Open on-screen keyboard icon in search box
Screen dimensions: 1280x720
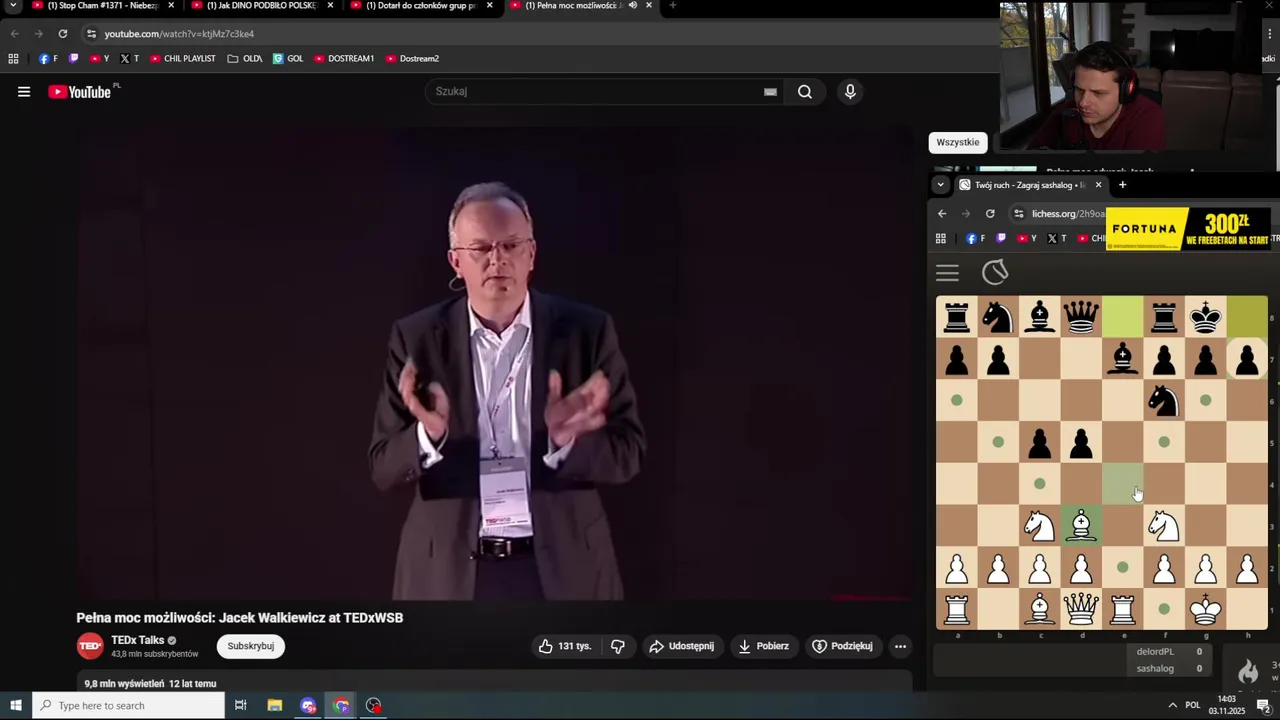(x=770, y=92)
